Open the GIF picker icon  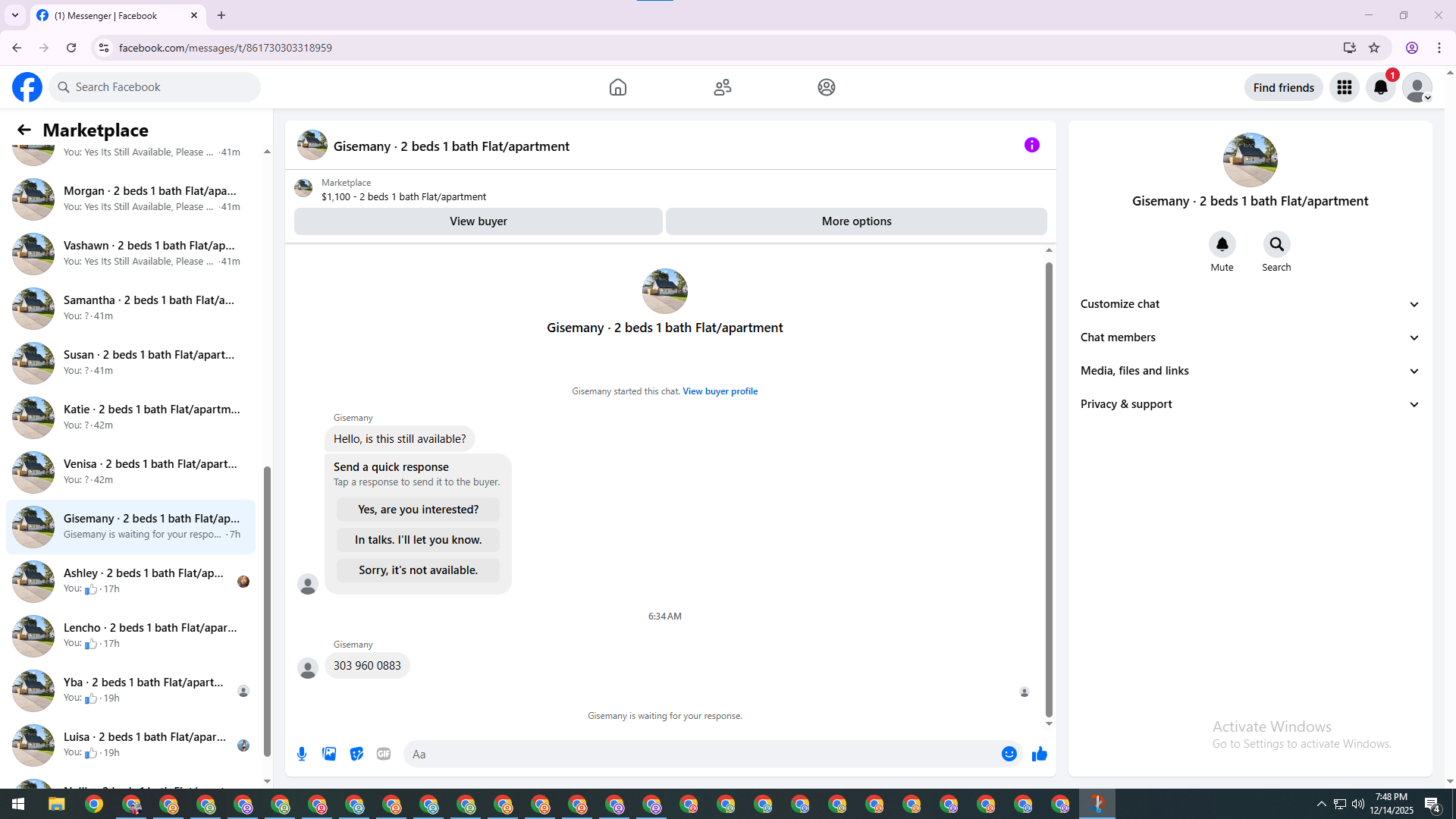[384, 754]
